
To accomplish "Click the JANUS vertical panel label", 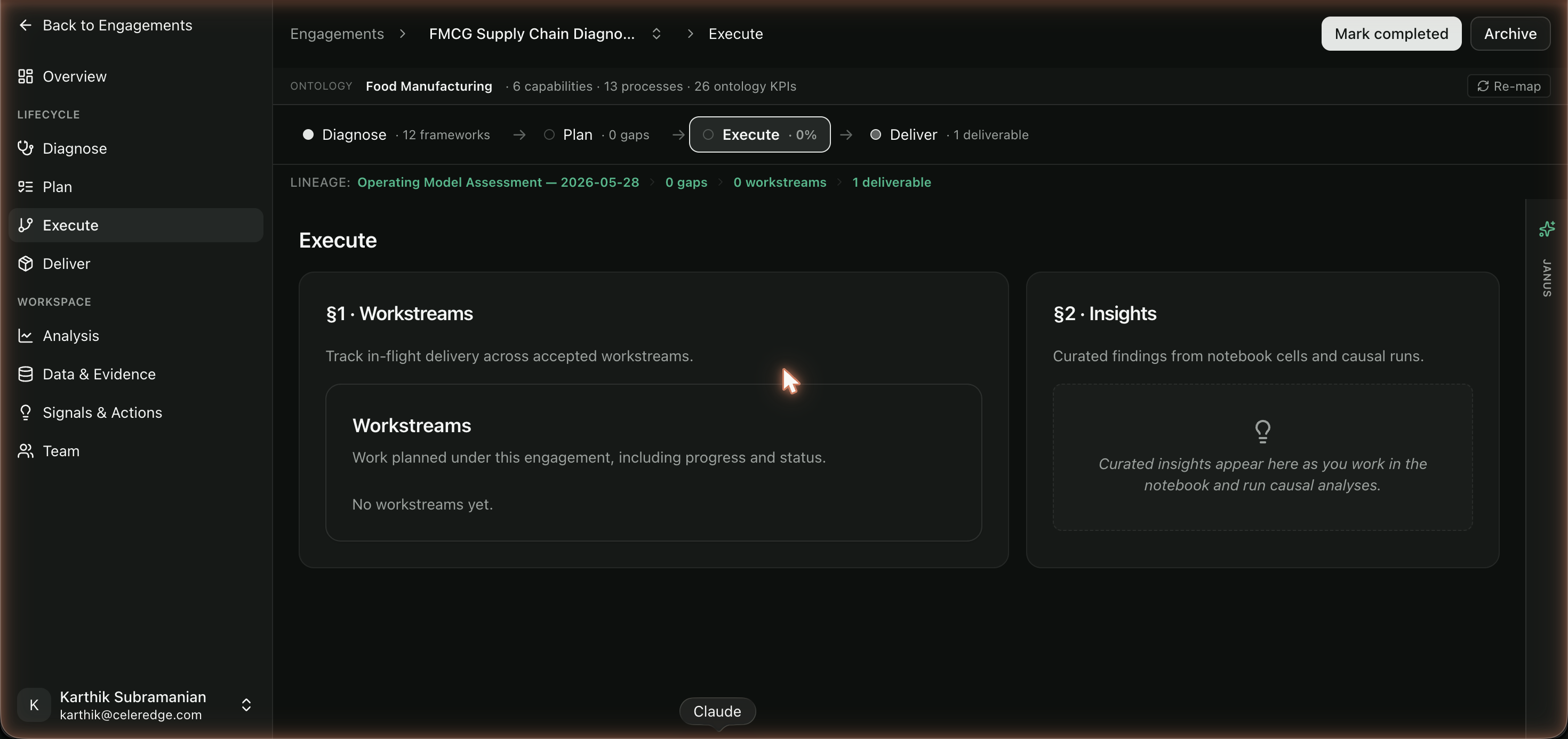I will pos(1547,278).
